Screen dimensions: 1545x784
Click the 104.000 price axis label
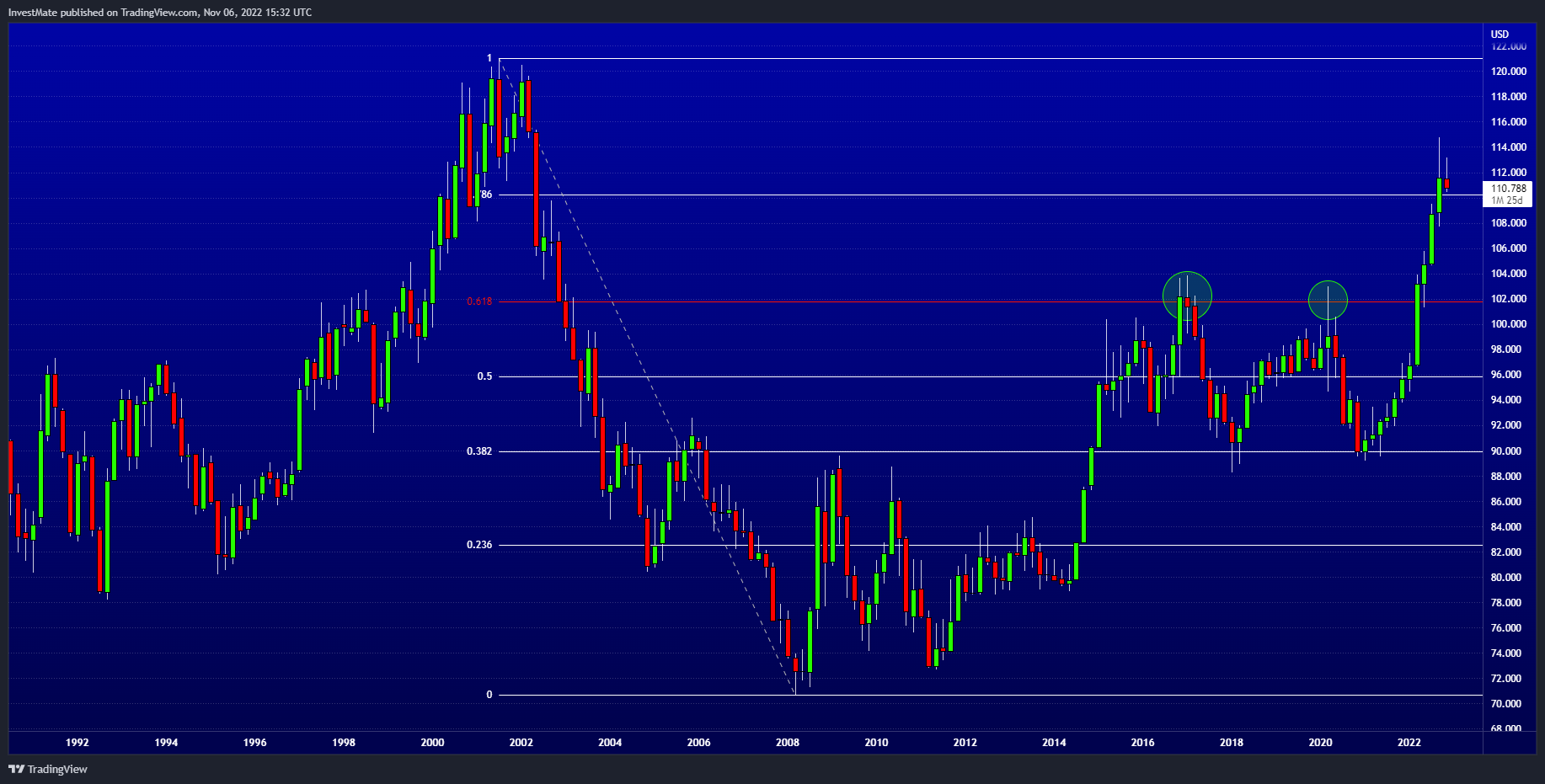pyautogui.click(x=1508, y=274)
